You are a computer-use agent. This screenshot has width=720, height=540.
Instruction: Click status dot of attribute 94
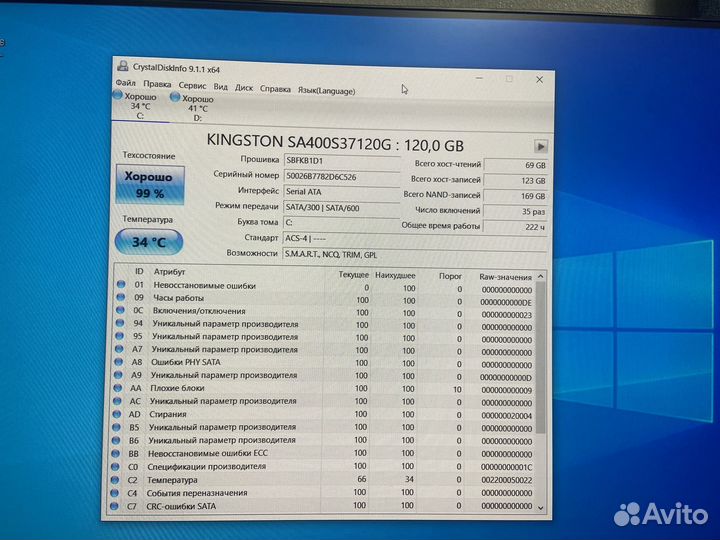click(119, 323)
